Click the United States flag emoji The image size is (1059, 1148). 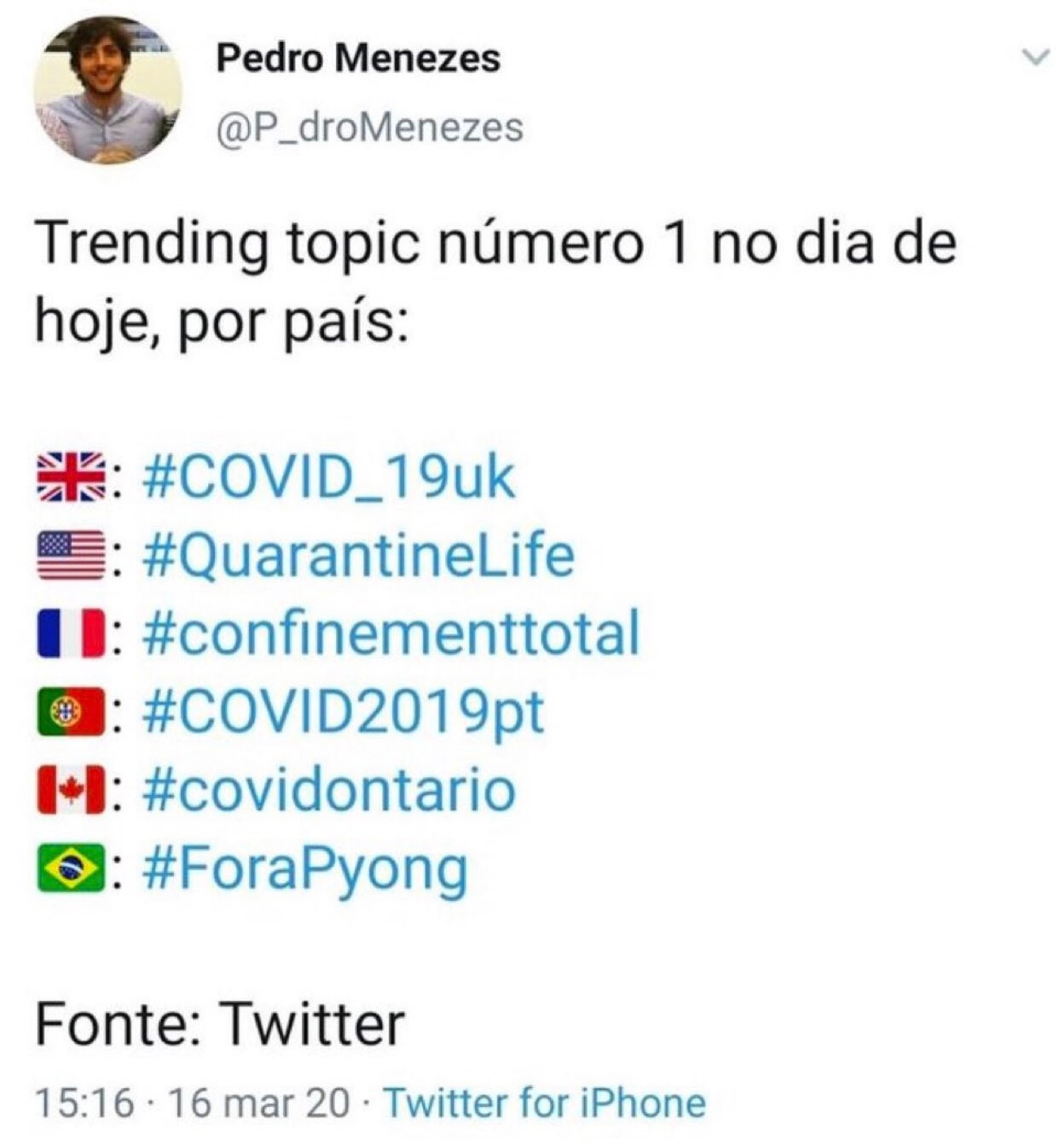71,555
